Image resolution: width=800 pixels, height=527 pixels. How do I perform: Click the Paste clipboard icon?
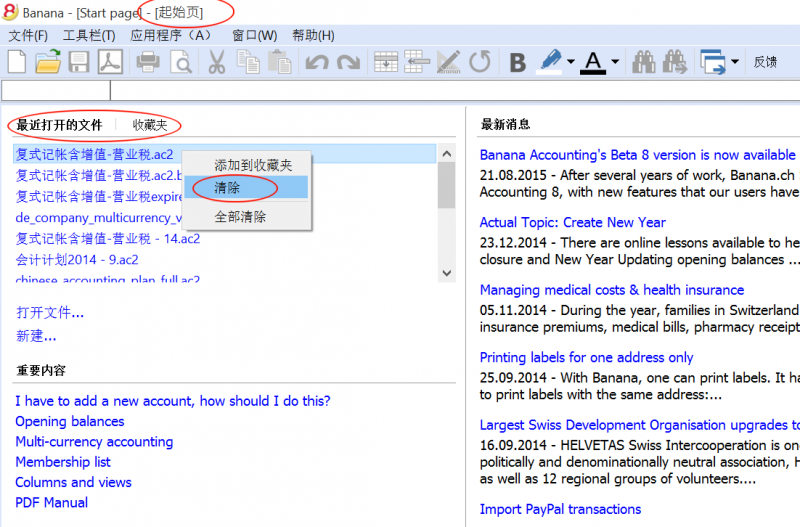280,62
